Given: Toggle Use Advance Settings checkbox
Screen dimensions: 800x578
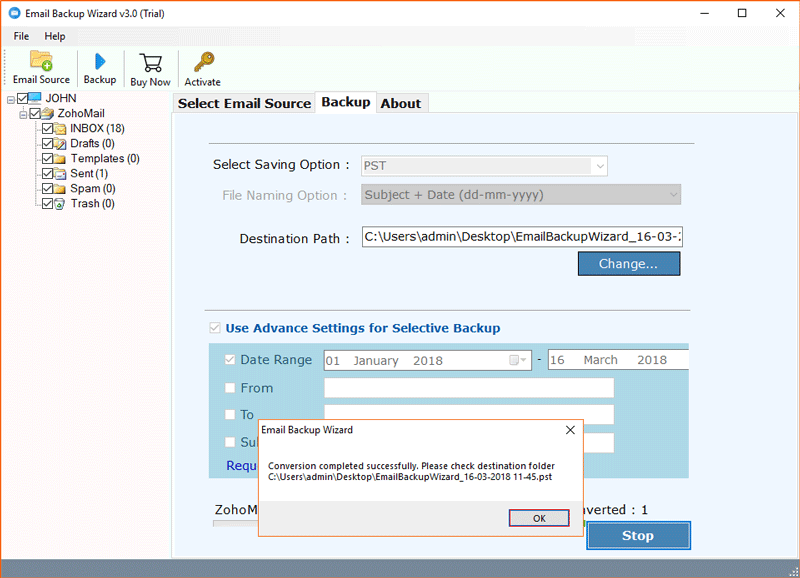Looking at the screenshot, I should (x=215, y=328).
